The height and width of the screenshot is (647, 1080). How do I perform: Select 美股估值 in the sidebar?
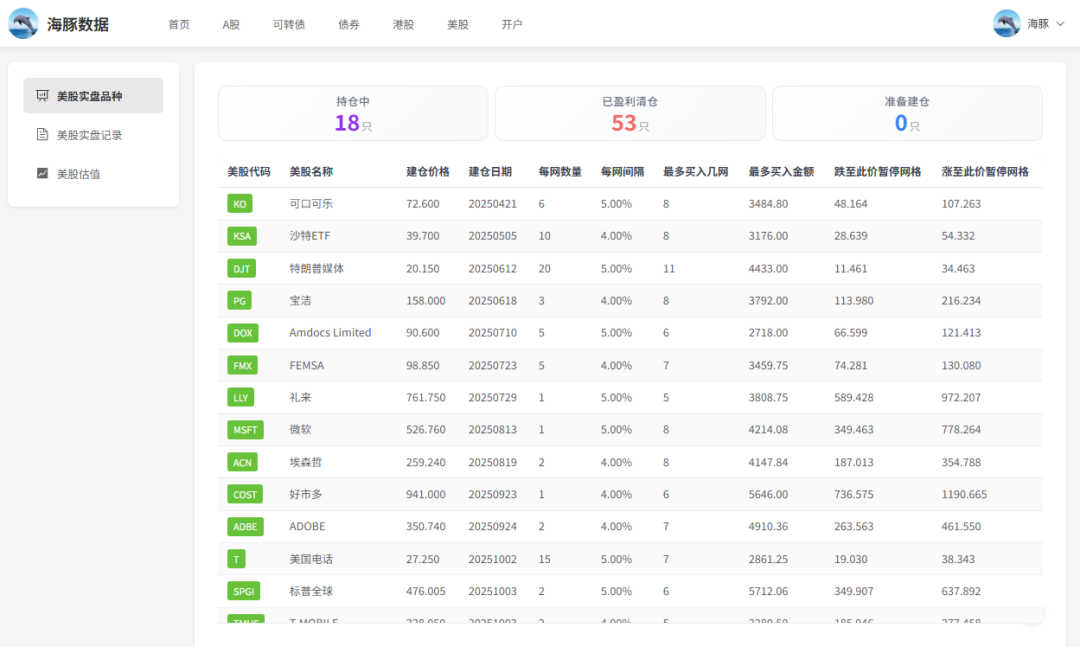tap(93, 174)
